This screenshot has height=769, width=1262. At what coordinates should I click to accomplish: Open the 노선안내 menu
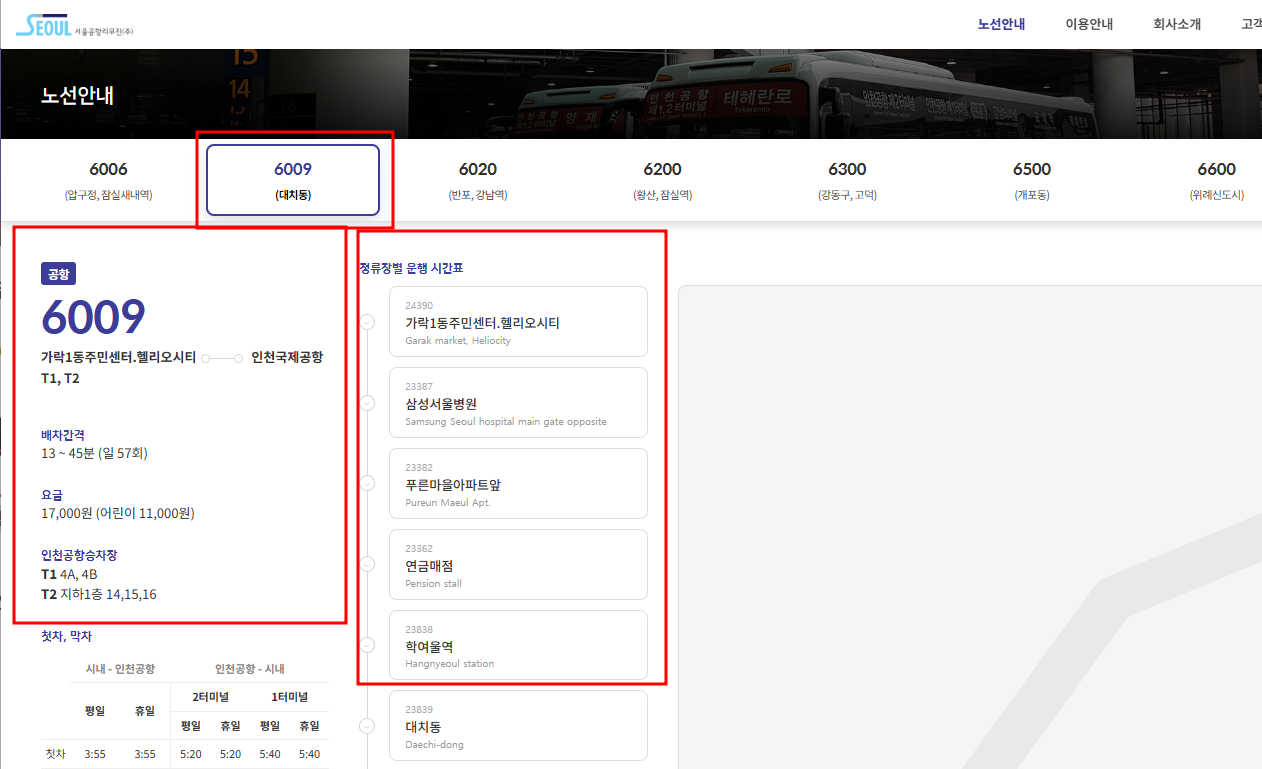pos(1001,25)
